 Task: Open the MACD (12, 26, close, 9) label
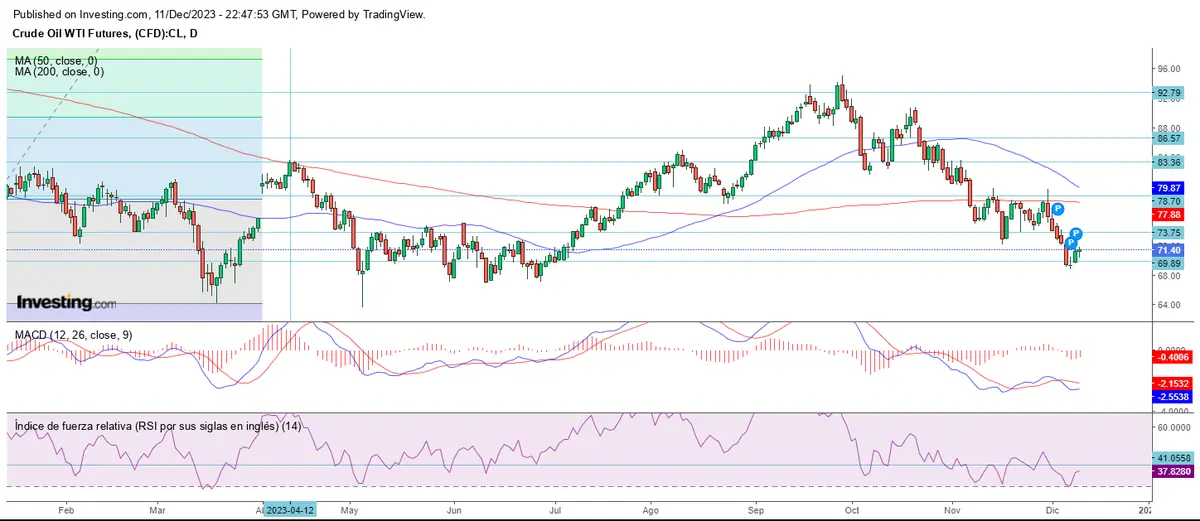pos(71,334)
